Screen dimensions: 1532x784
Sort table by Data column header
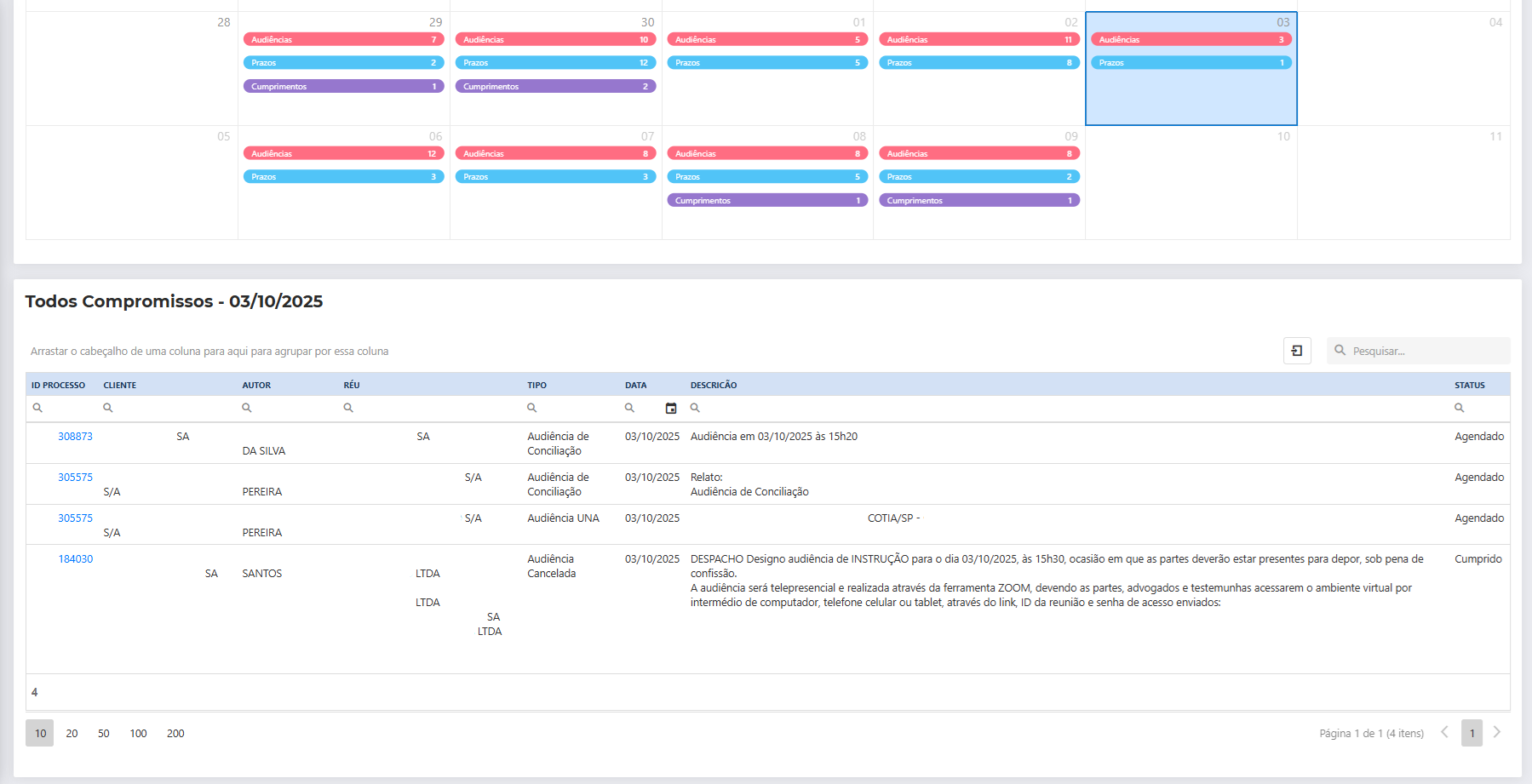635,385
